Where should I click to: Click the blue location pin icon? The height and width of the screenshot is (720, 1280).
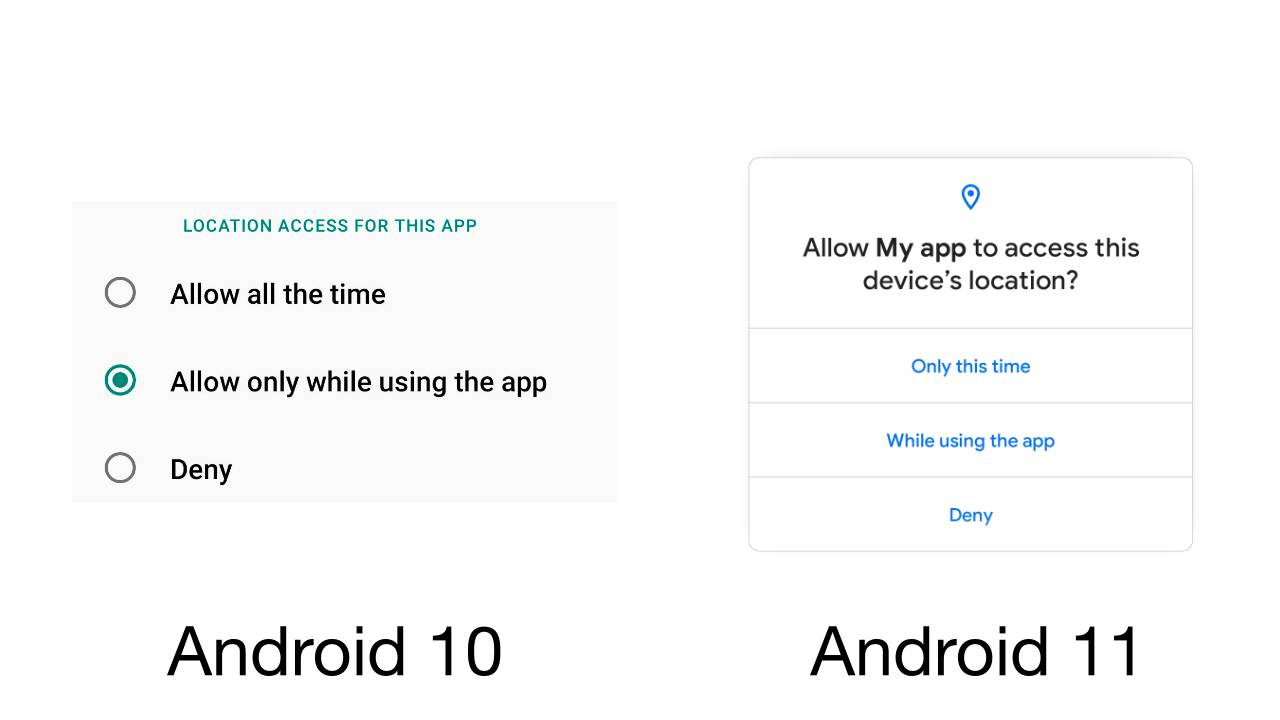(970, 197)
